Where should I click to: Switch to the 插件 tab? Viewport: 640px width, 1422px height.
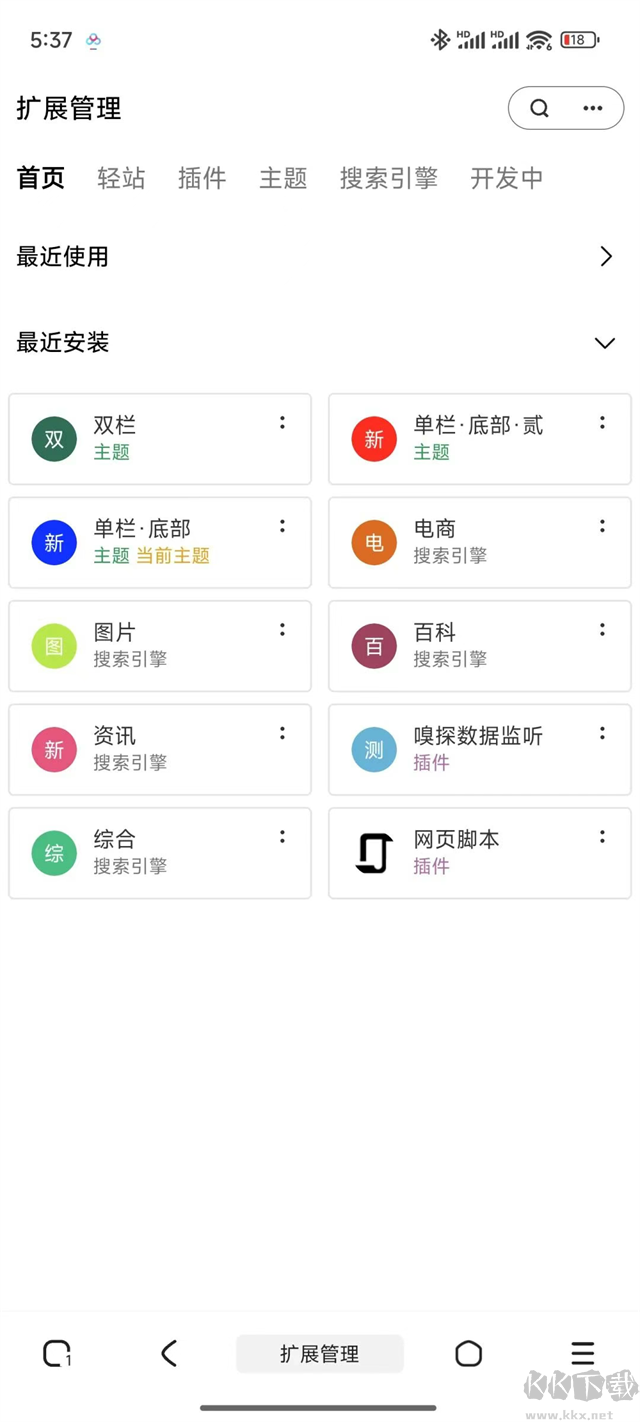202,178
